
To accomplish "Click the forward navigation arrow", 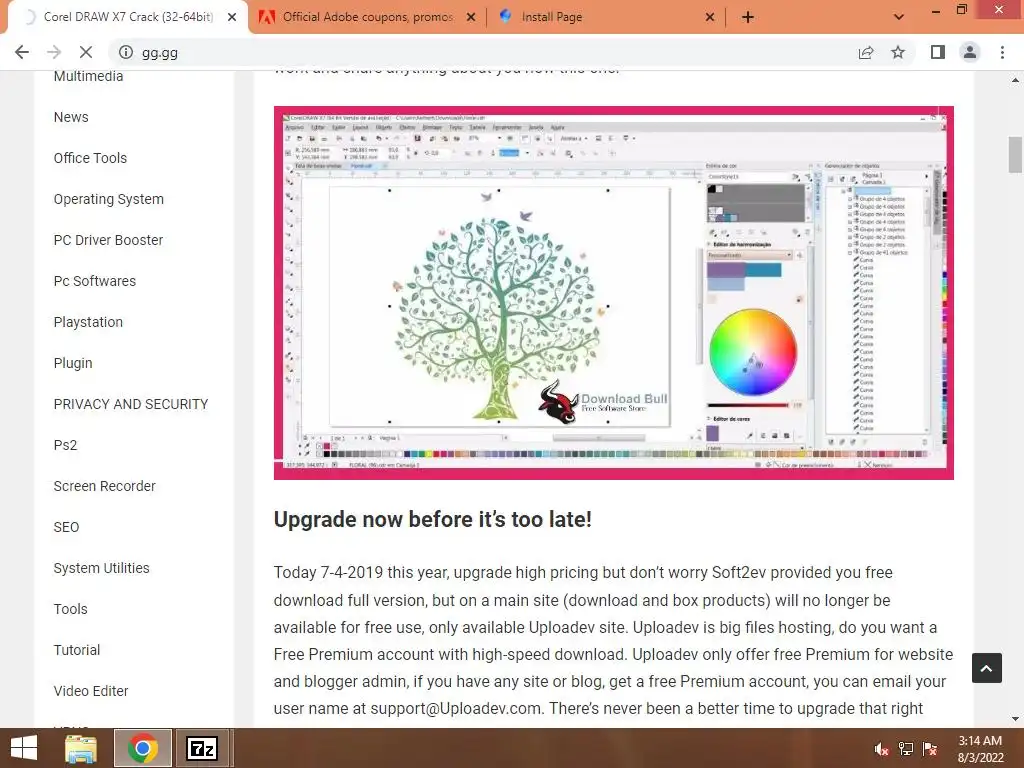I will coord(54,52).
